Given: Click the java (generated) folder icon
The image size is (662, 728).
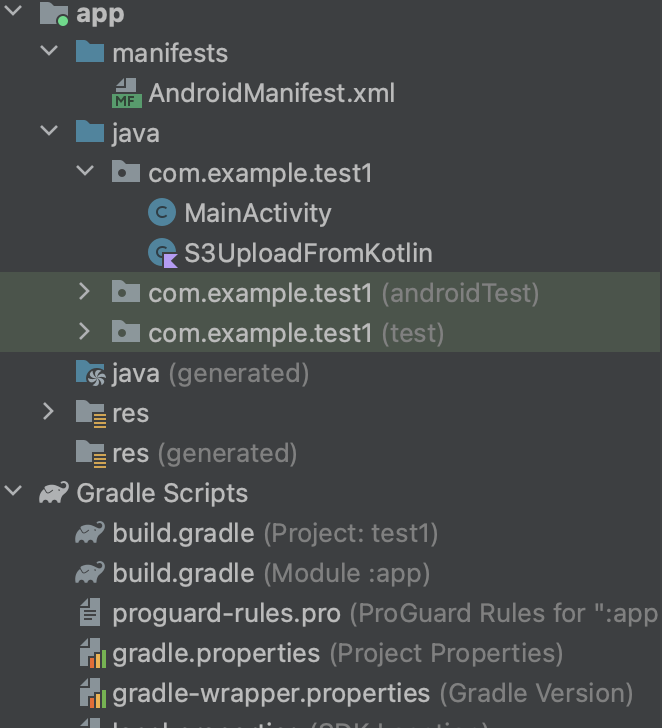Looking at the screenshot, I should [x=90, y=373].
